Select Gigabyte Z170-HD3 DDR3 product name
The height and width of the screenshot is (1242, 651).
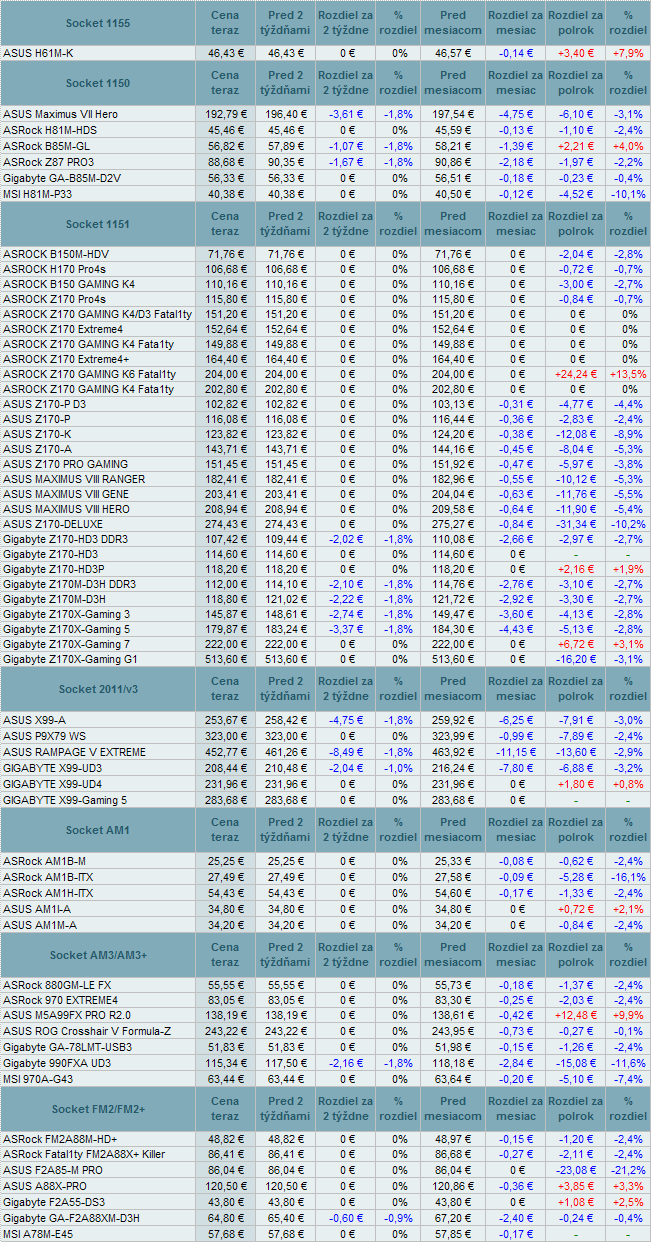(x=65, y=539)
